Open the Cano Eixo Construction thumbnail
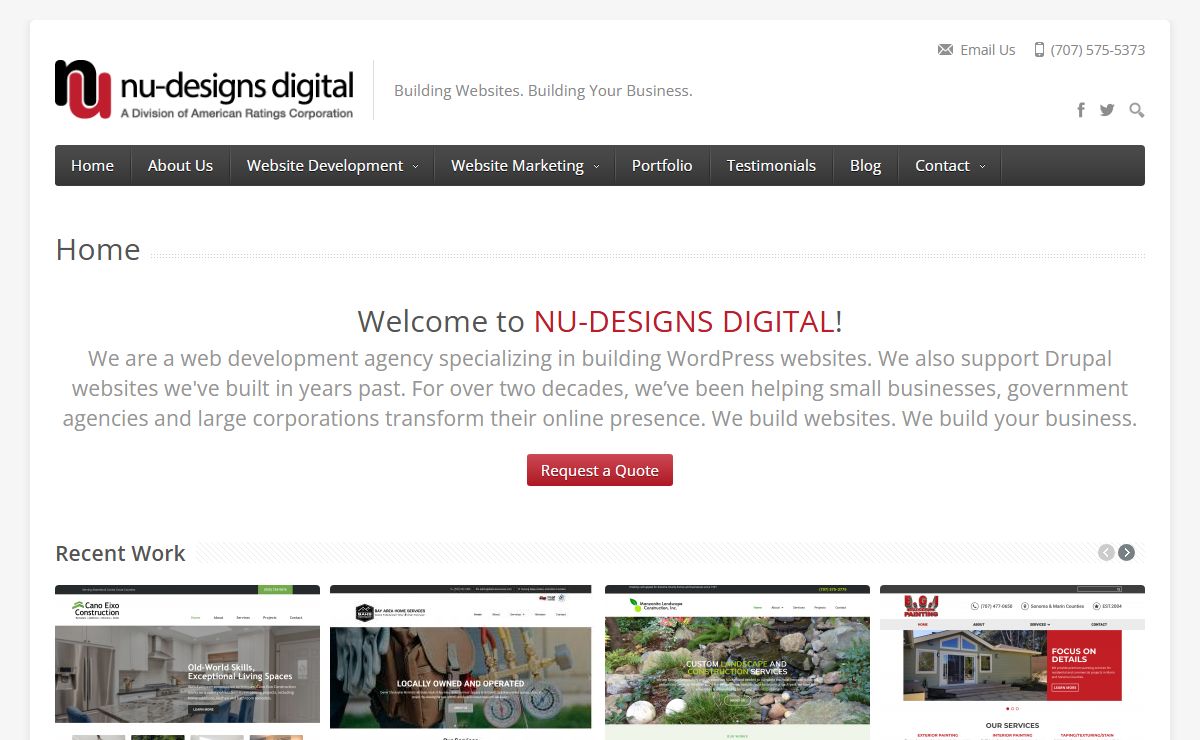This screenshot has width=1200, height=740. click(x=187, y=662)
